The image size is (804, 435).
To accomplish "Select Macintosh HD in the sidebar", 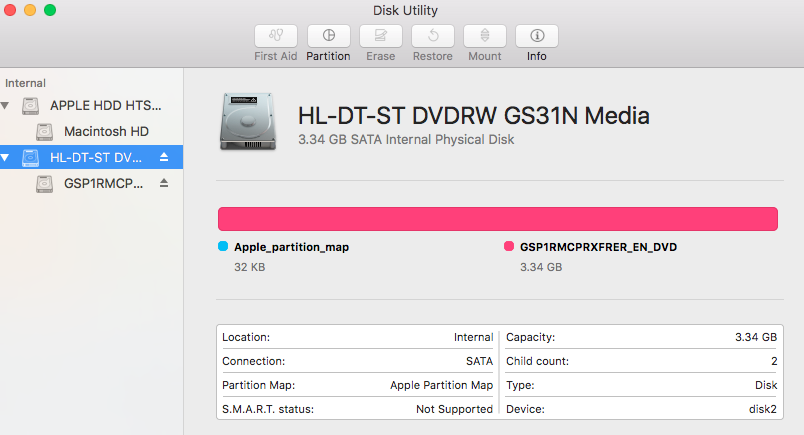I will (91, 132).
